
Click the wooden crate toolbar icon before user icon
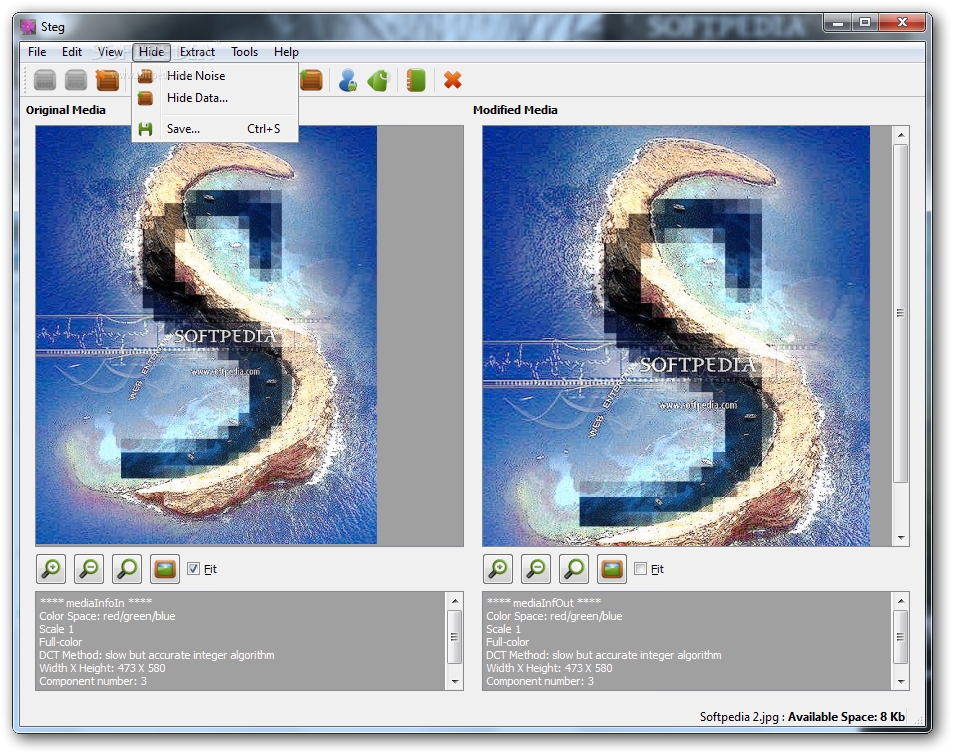(311, 80)
